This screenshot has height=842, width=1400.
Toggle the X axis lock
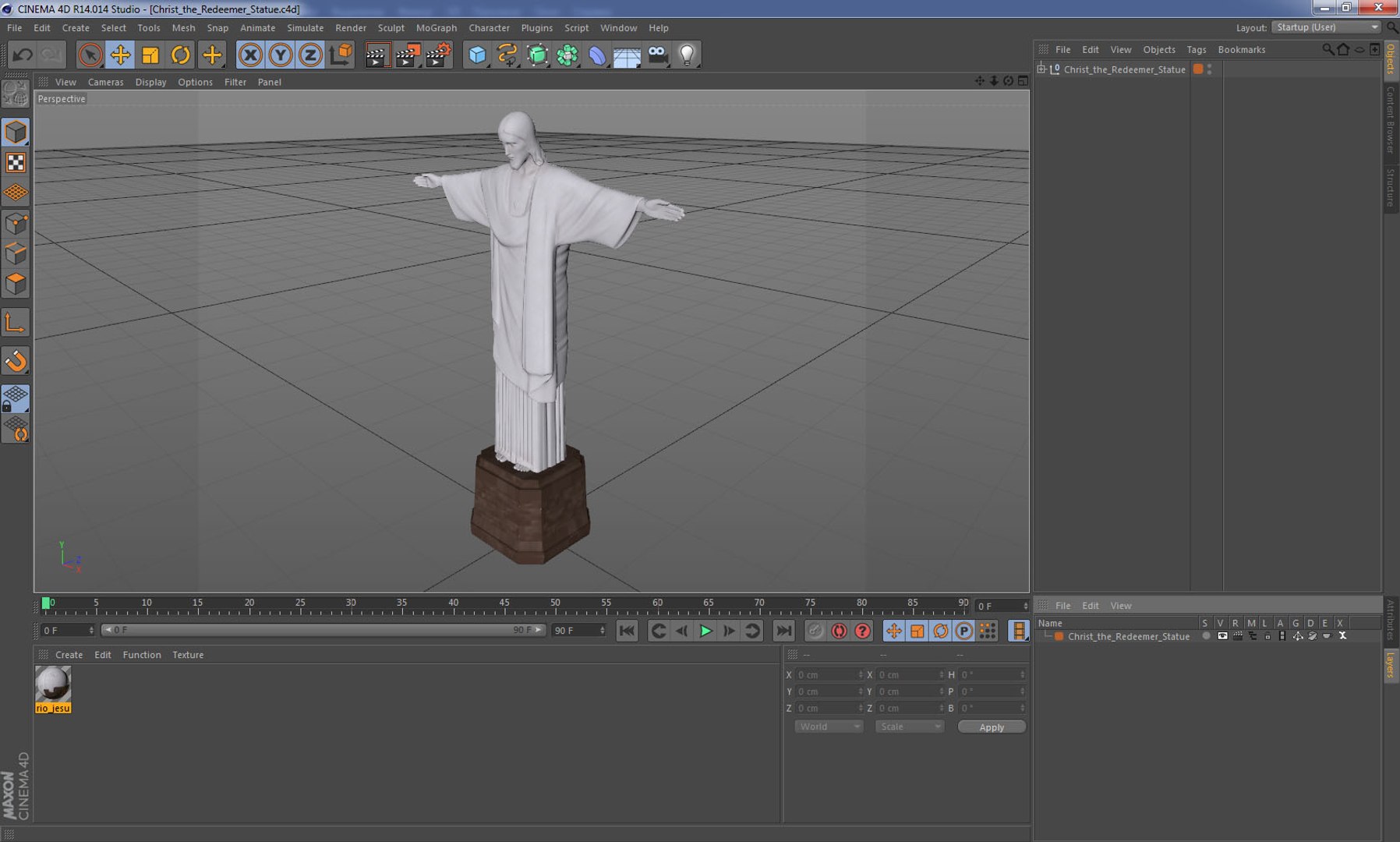coord(250,55)
